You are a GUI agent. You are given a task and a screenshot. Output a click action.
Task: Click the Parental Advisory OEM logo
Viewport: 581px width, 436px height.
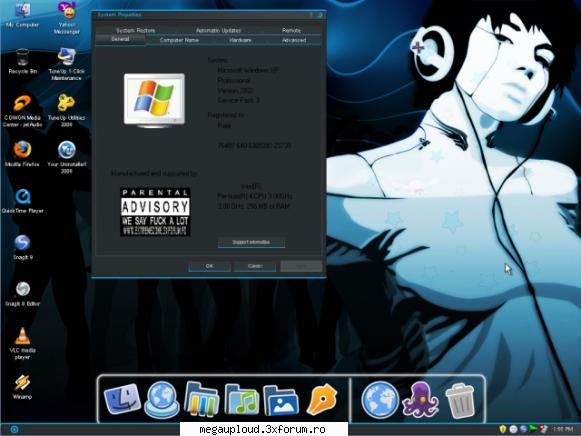tap(155, 212)
